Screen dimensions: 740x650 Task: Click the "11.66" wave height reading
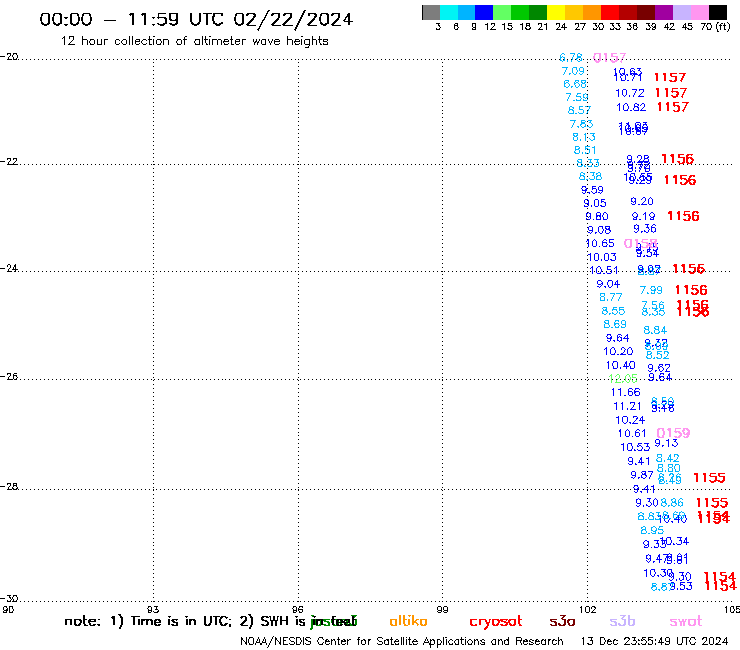coord(625,392)
